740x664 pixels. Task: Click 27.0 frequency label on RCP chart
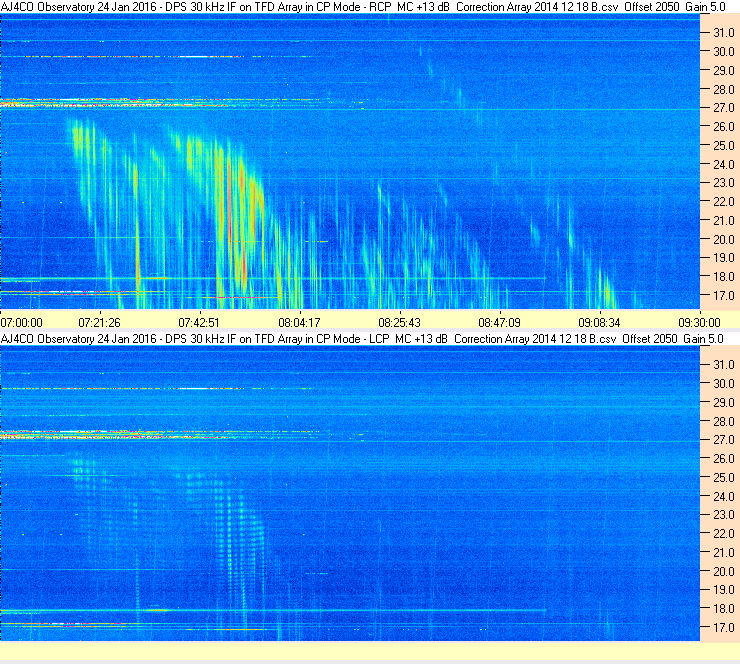724,108
